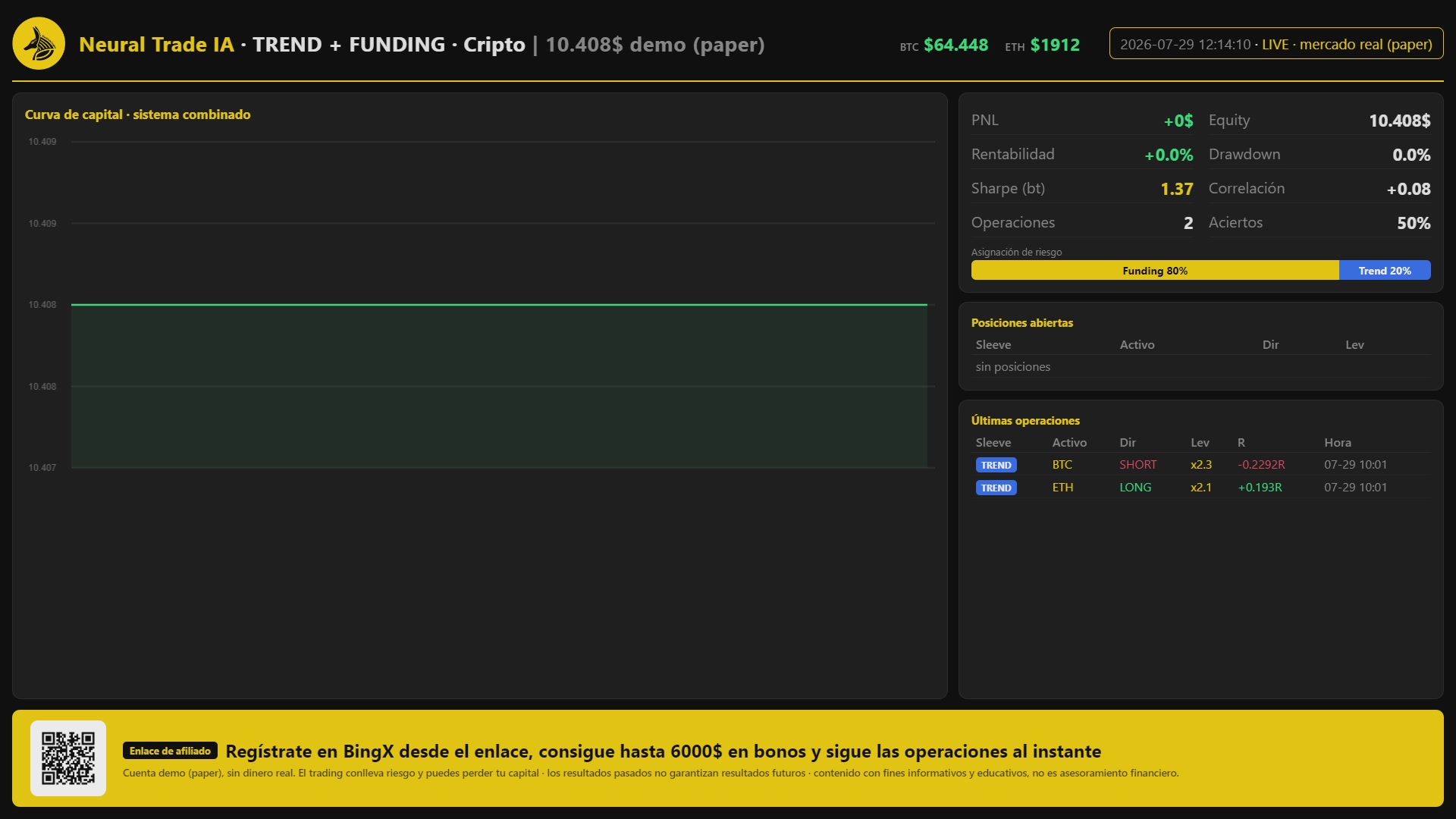
Task: Click the BTC asset name in Últimas operaciones
Action: click(1062, 465)
